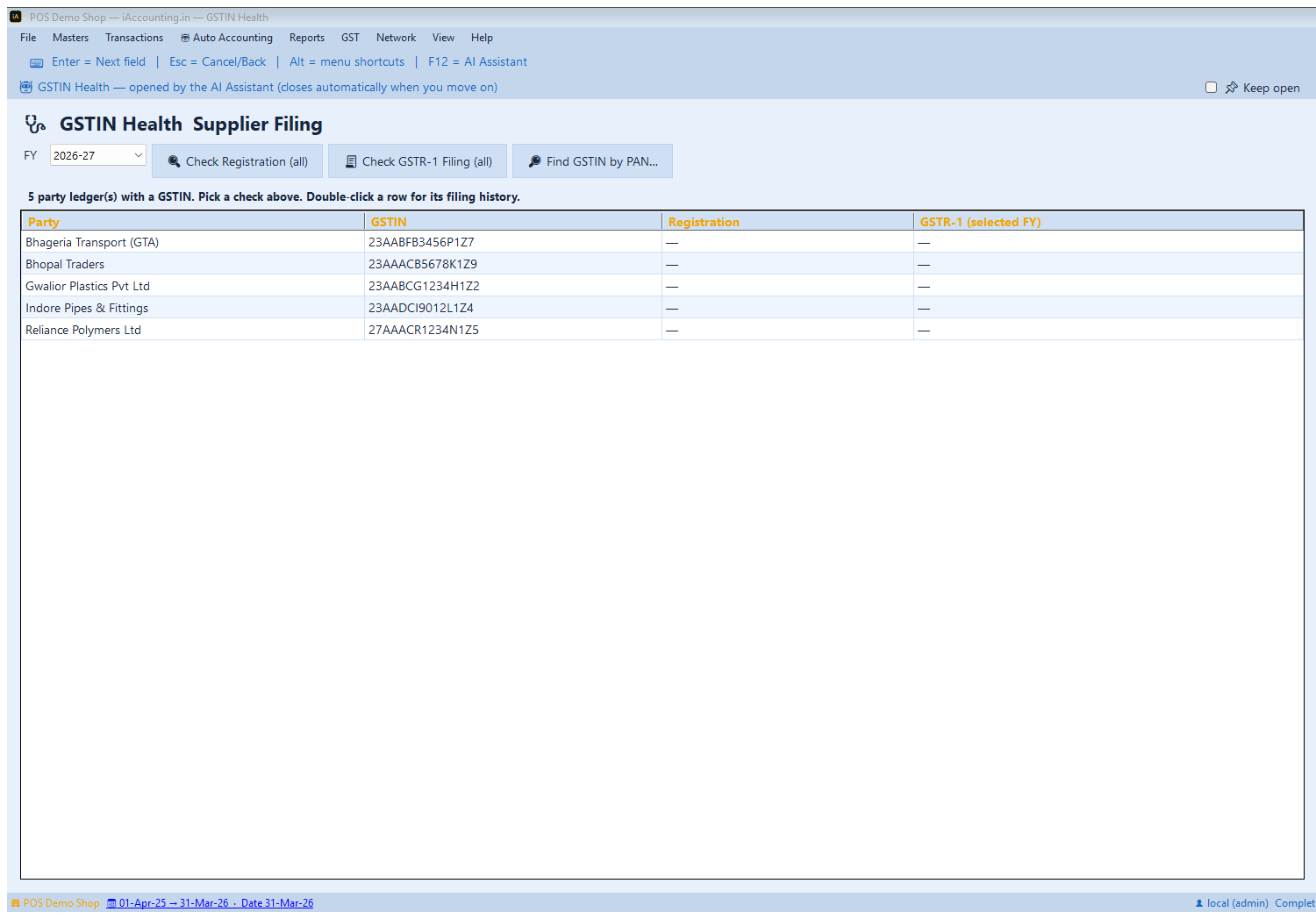The height and width of the screenshot is (919, 1316).
Task: Click Find GSTIN by PAN button
Action: tap(592, 161)
